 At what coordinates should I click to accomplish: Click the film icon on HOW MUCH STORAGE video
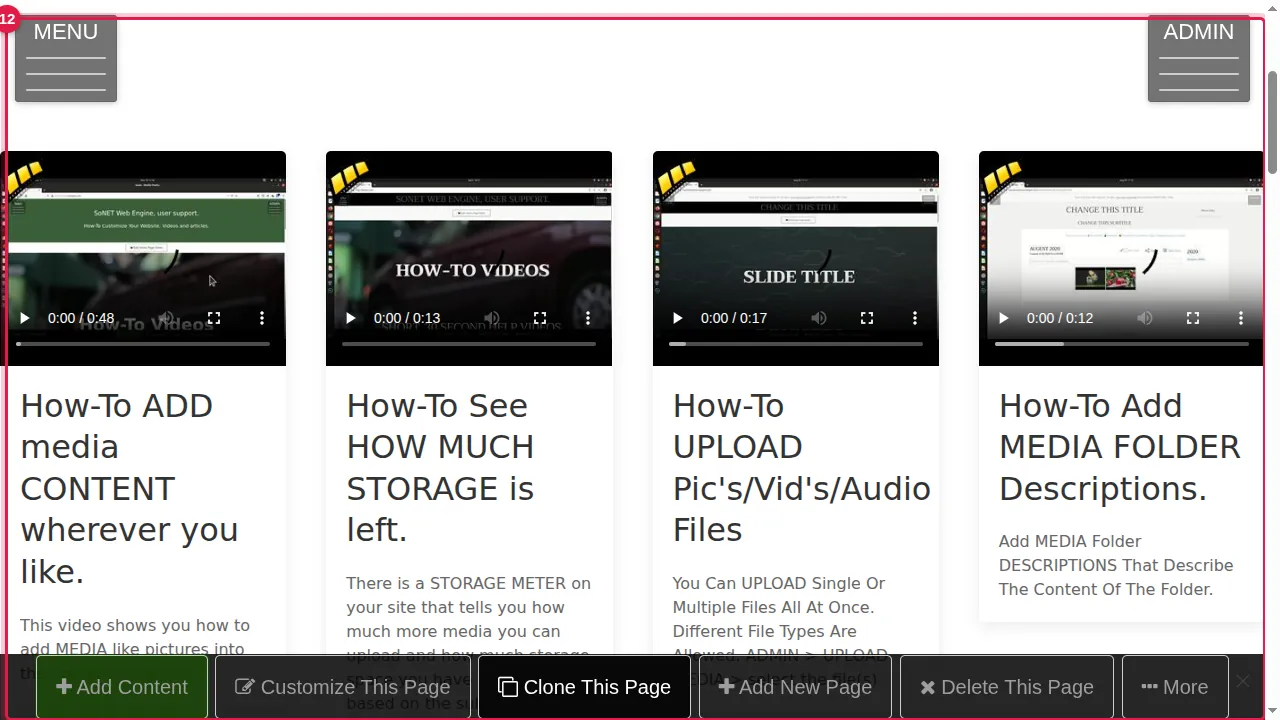tap(350, 178)
